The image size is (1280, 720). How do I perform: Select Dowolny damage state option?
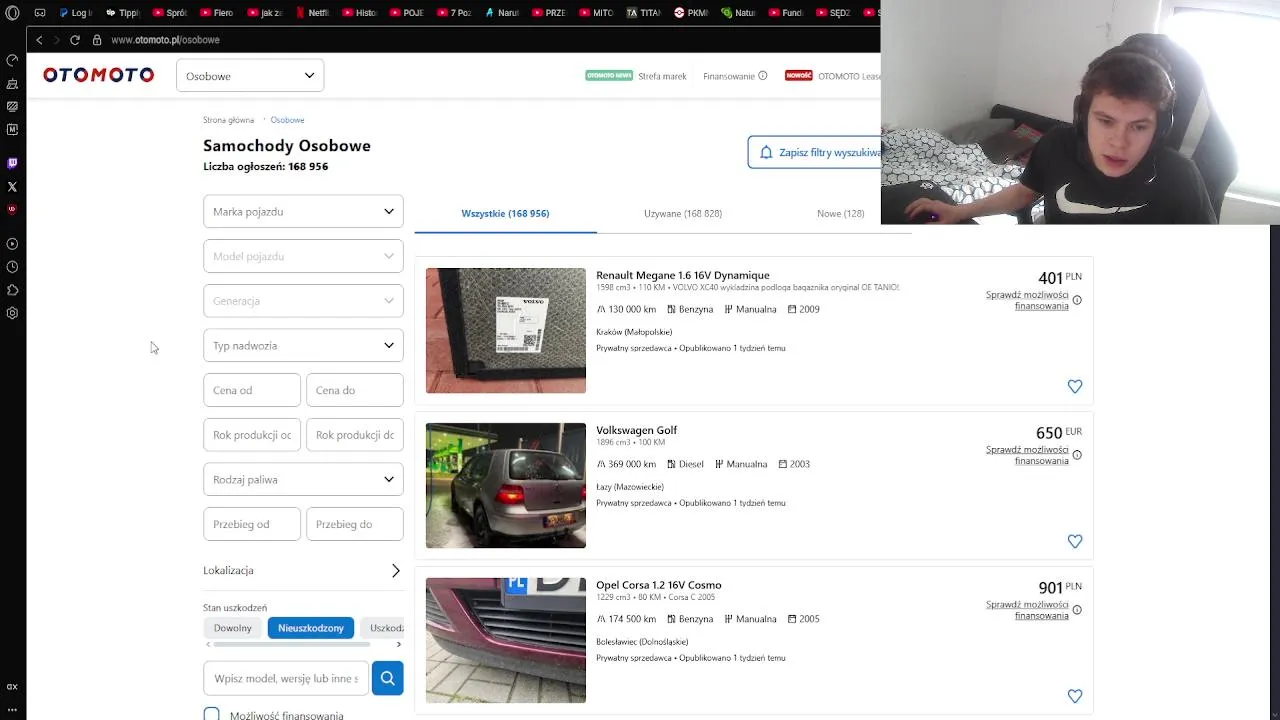[x=233, y=628]
